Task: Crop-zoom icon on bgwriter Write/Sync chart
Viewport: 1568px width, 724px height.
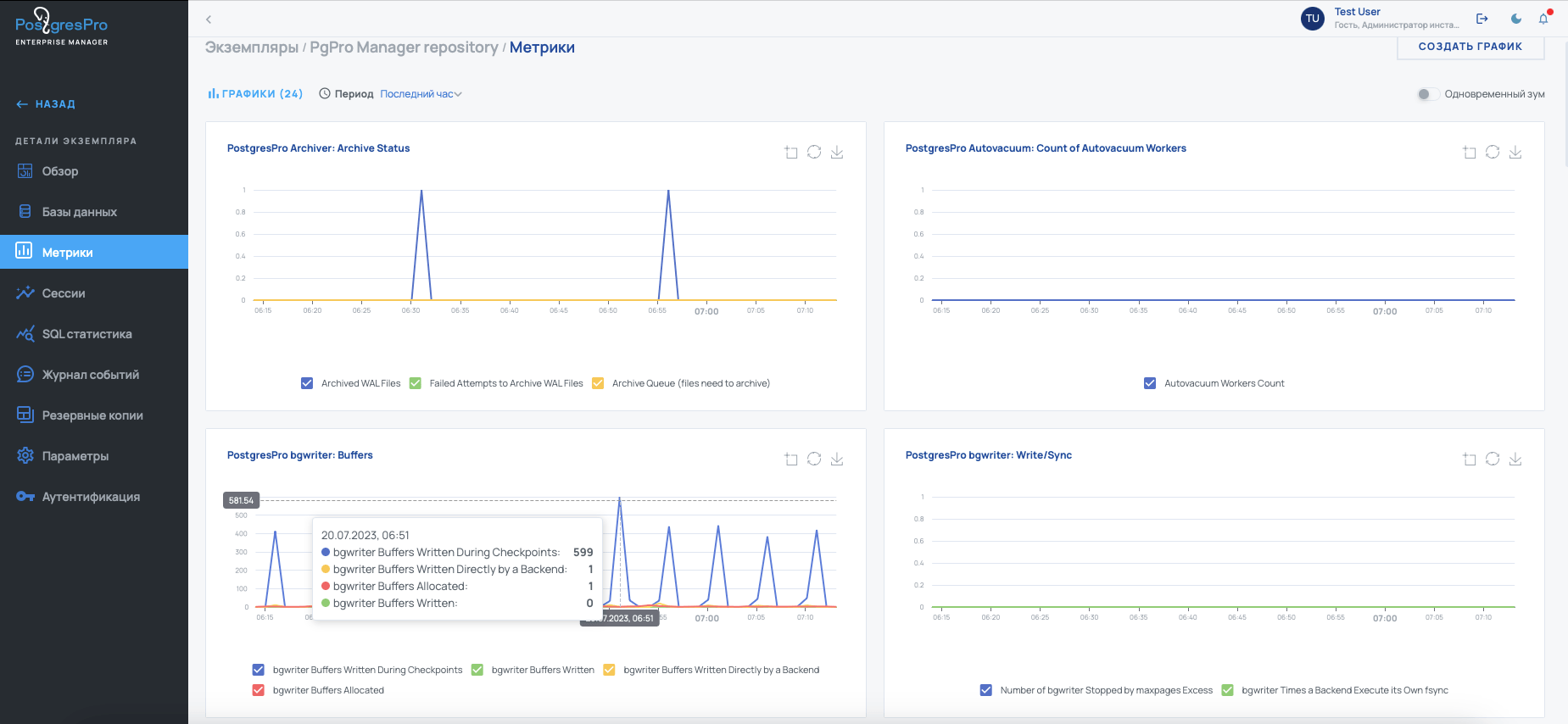Action: [x=1470, y=459]
